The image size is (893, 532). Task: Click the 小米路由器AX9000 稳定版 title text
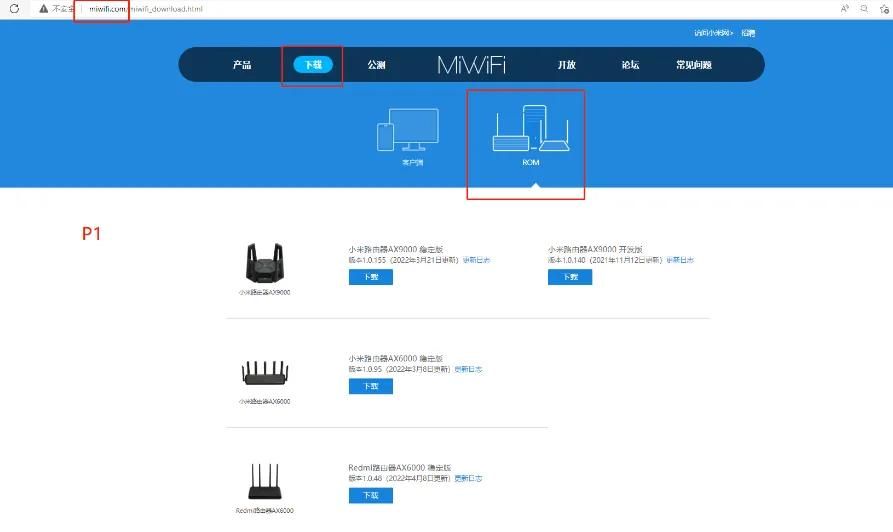(x=396, y=249)
